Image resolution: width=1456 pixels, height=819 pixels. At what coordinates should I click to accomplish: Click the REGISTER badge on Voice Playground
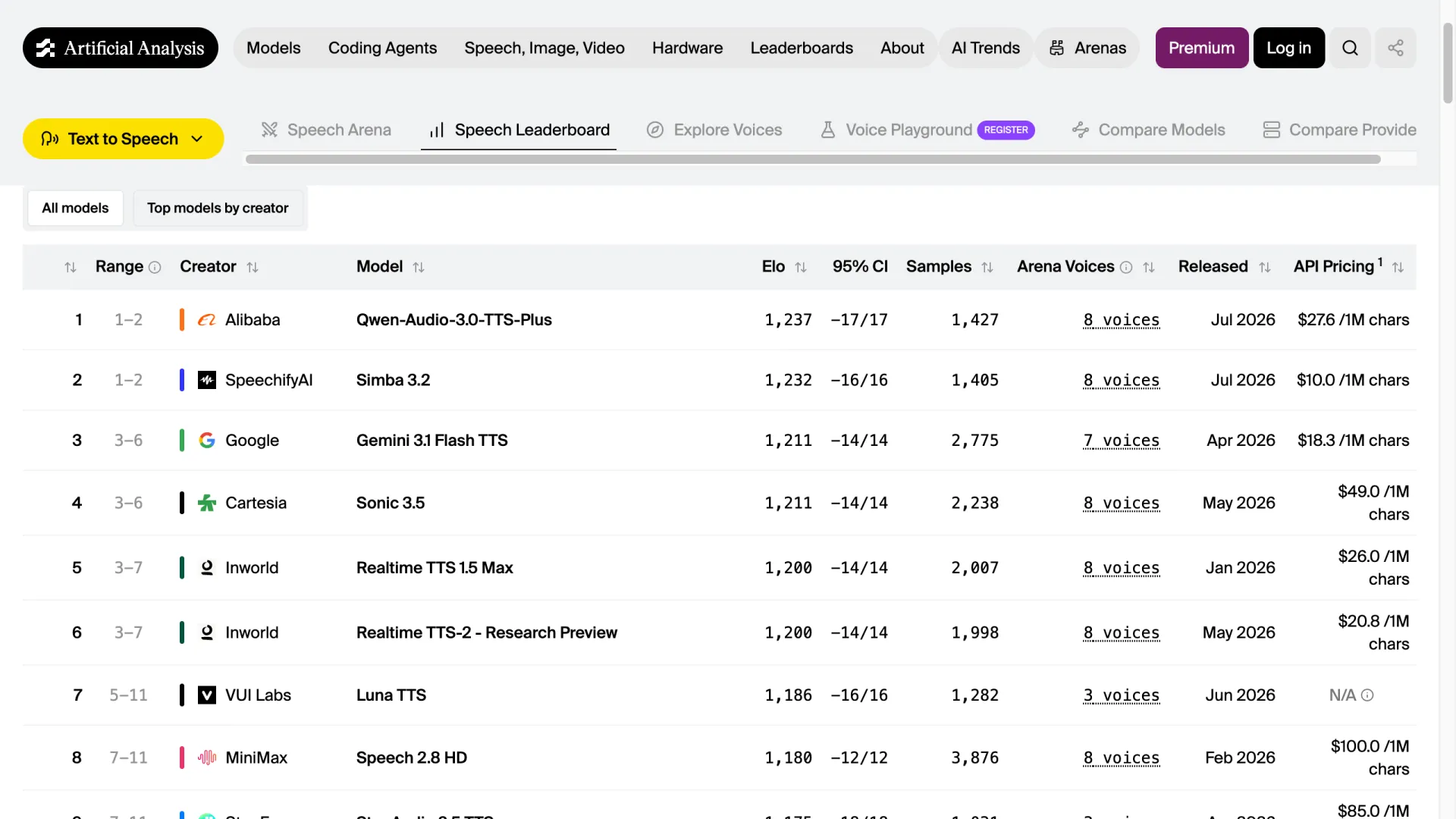click(1006, 130)
